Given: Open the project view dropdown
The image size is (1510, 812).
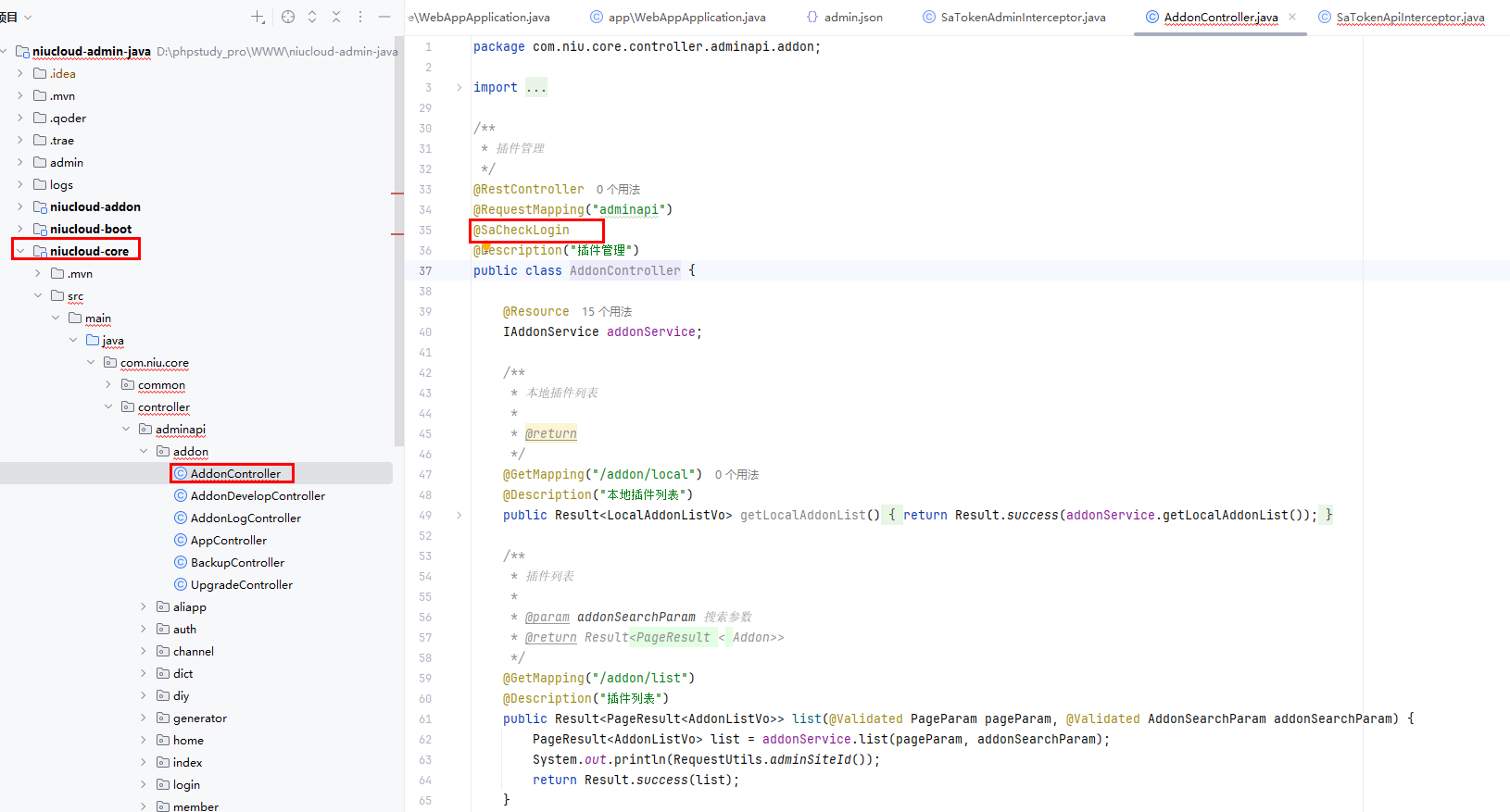Looking at the screenshot, I should 28,17.
